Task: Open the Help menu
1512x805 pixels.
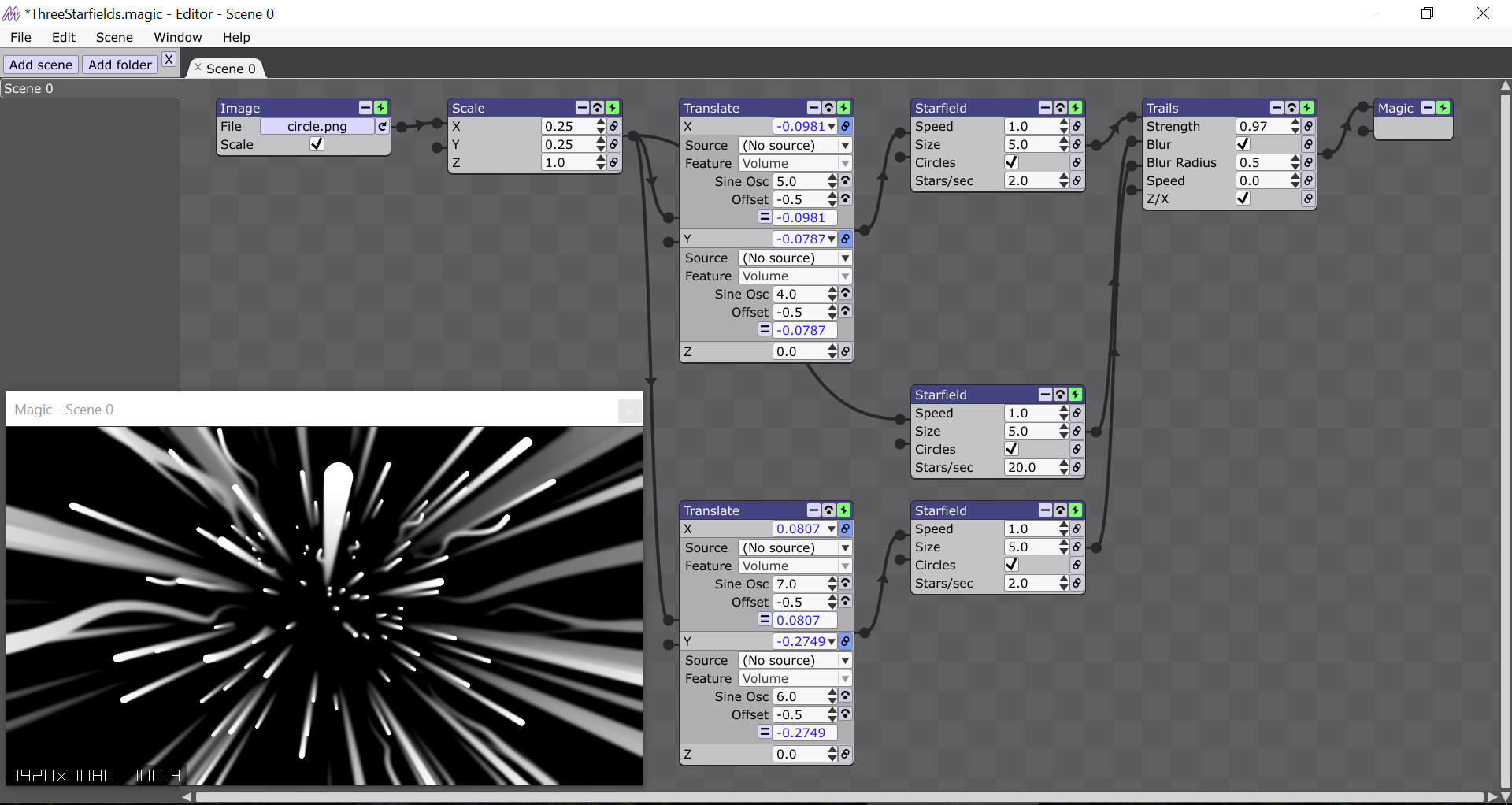Action: coord(236,37)
